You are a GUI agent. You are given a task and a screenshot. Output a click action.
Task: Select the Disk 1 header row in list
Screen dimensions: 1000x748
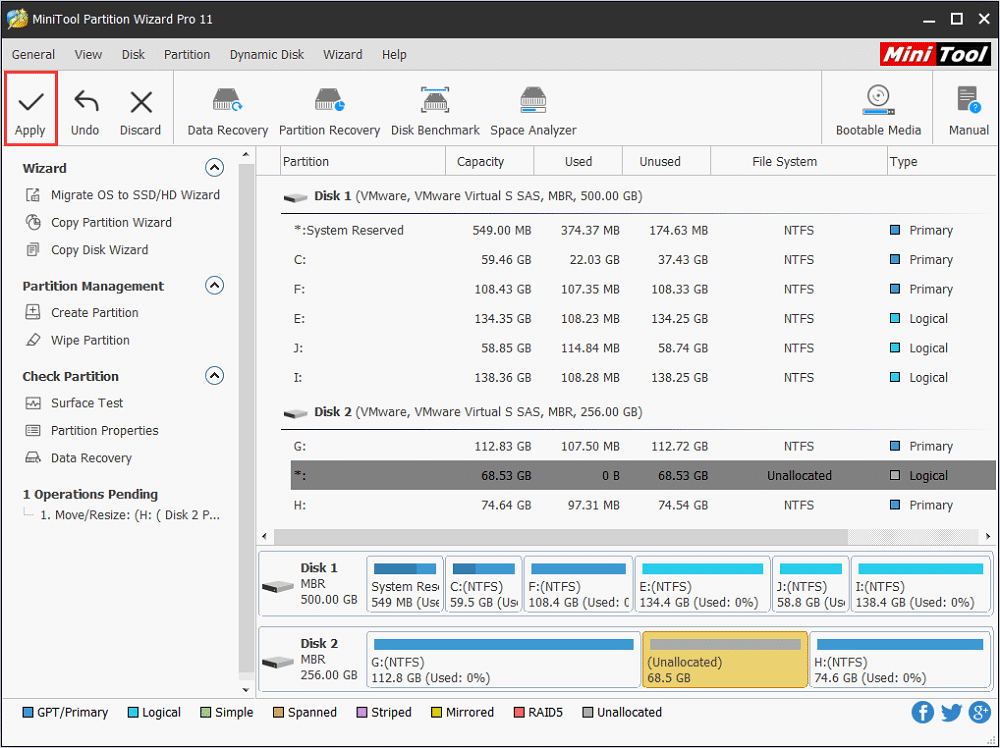[638, 196]
